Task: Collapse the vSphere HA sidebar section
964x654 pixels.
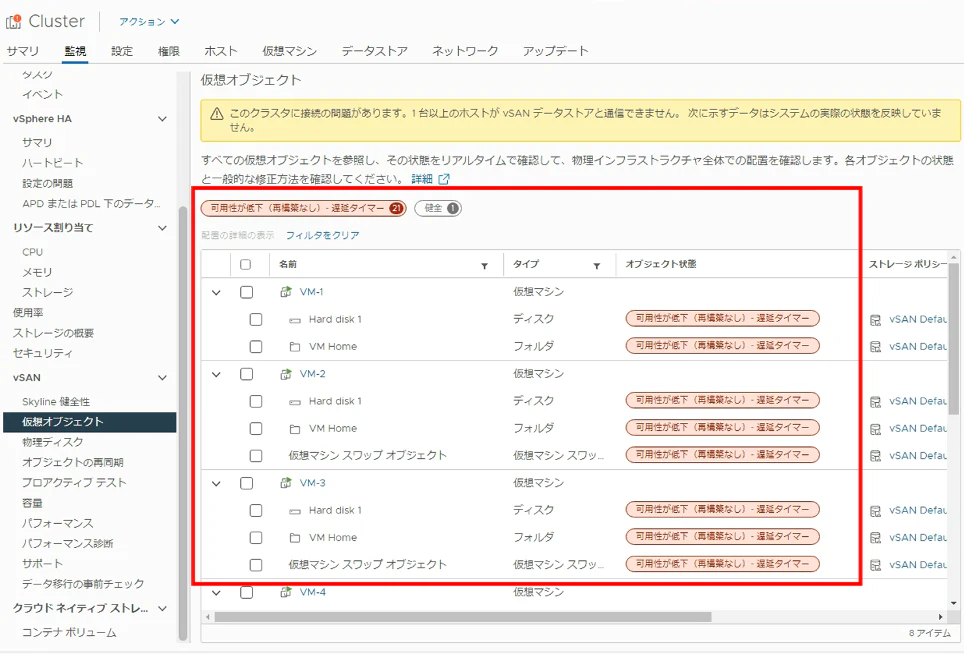Action: [162, 119]
